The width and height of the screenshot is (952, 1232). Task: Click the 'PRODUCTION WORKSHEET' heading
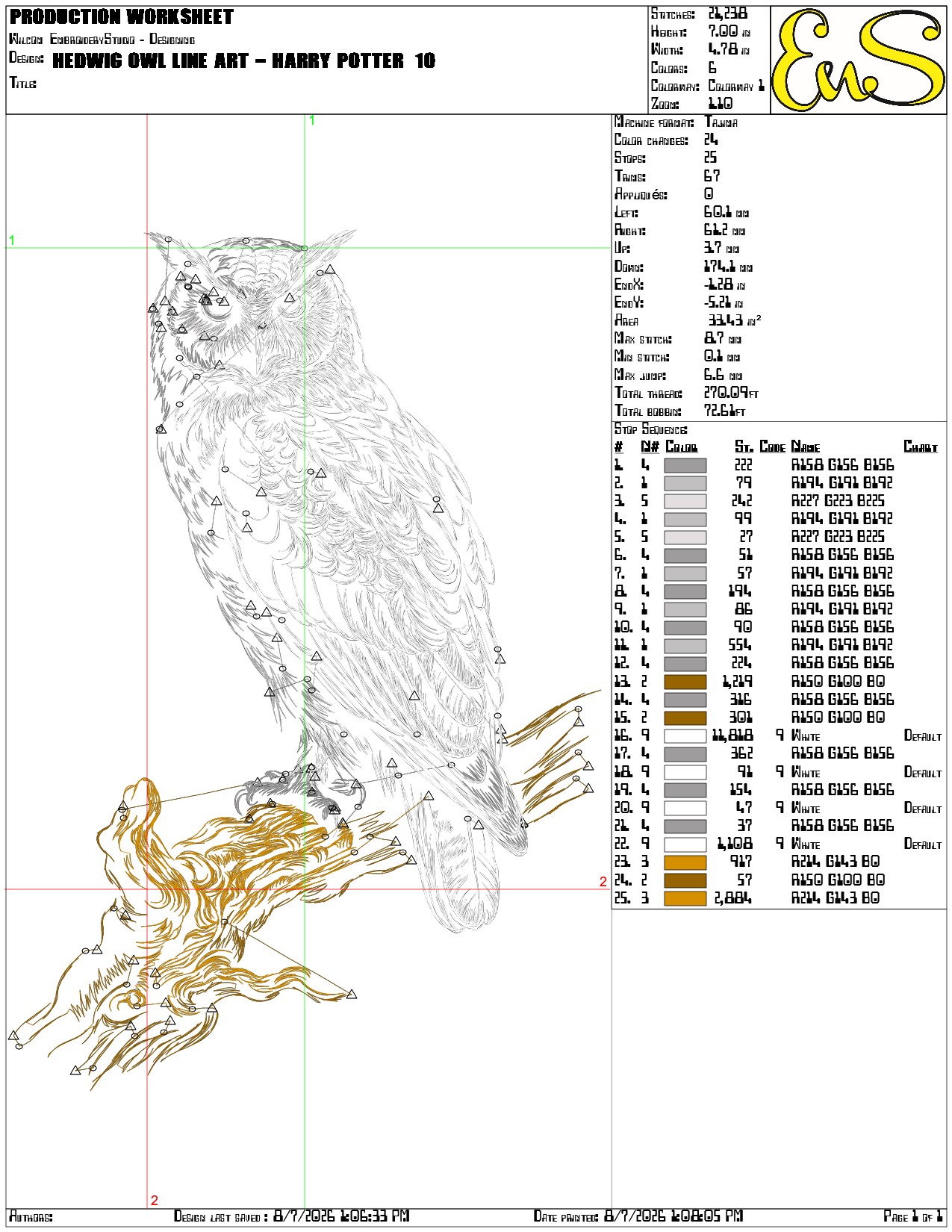[122, 17]
